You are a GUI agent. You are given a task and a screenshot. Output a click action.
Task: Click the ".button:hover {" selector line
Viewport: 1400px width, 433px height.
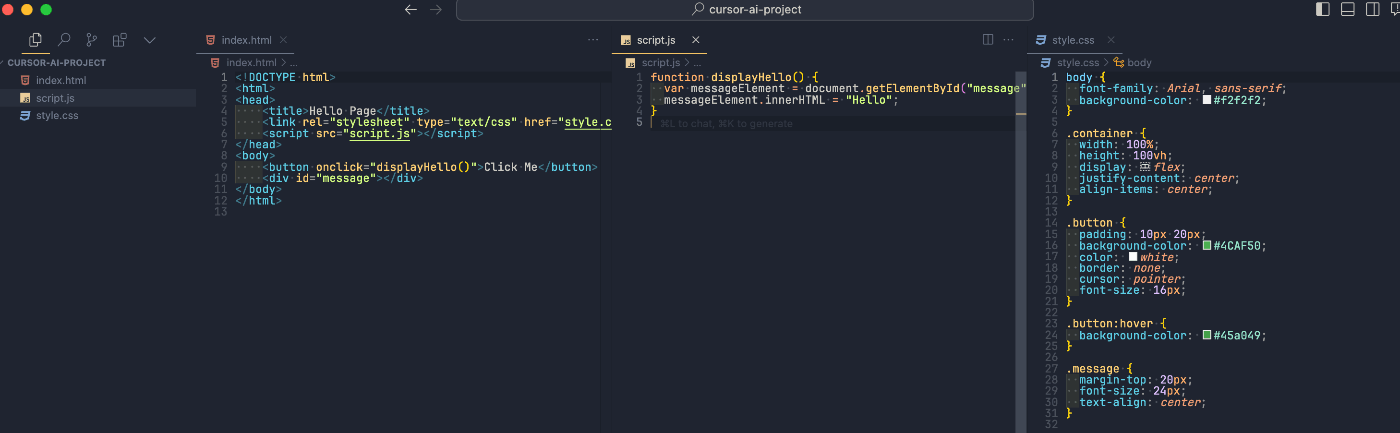(1116, 324)
